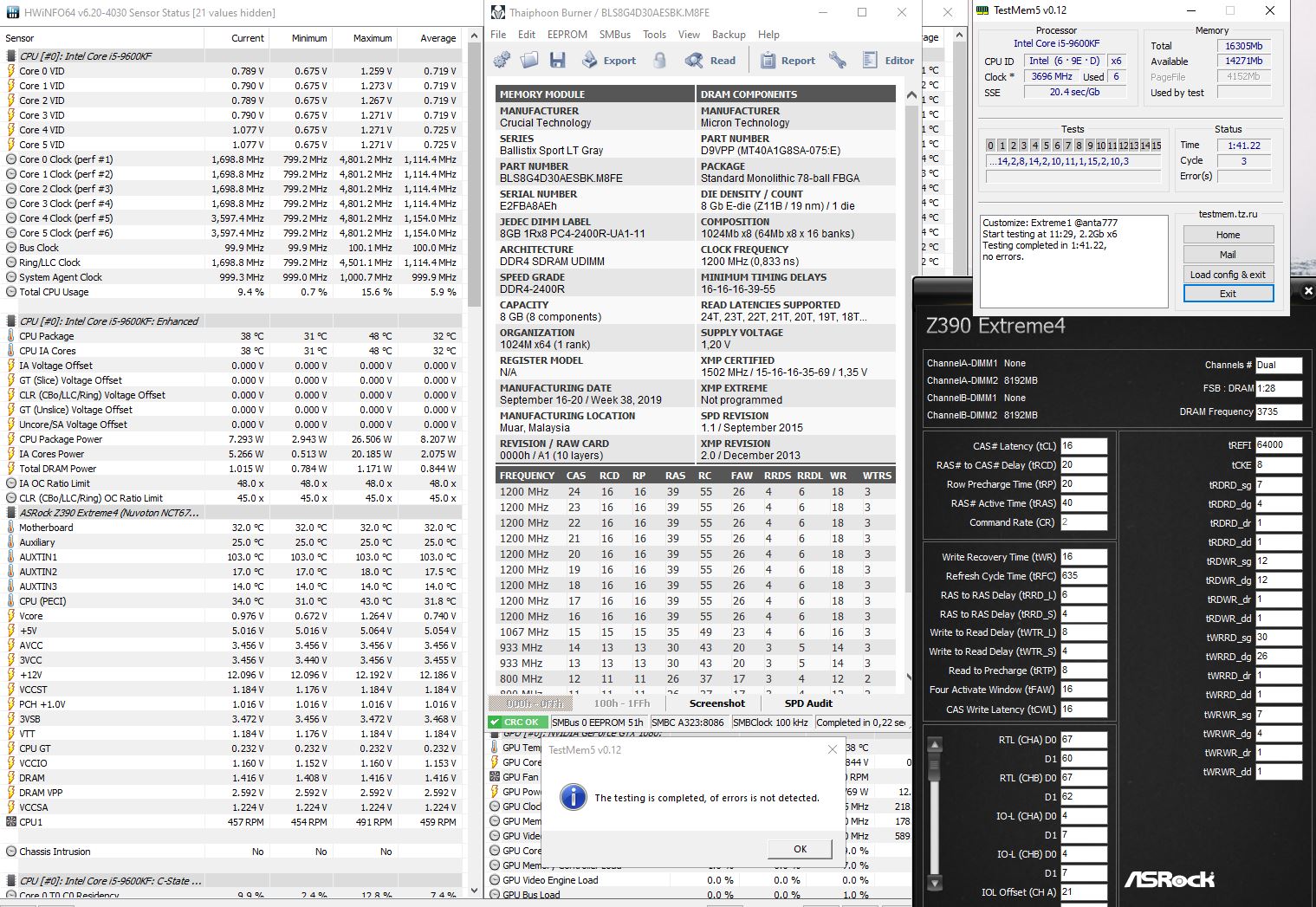Open a dump with the folder icon
Viewport: 1316px width, 907px height.
pos(529,60)
